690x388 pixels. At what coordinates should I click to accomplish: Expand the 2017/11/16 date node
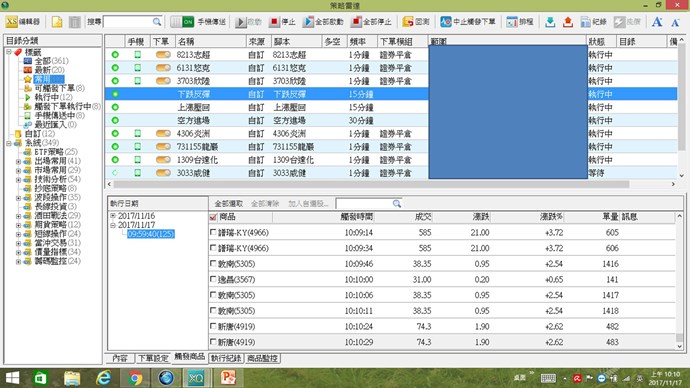tap(113, 216)
